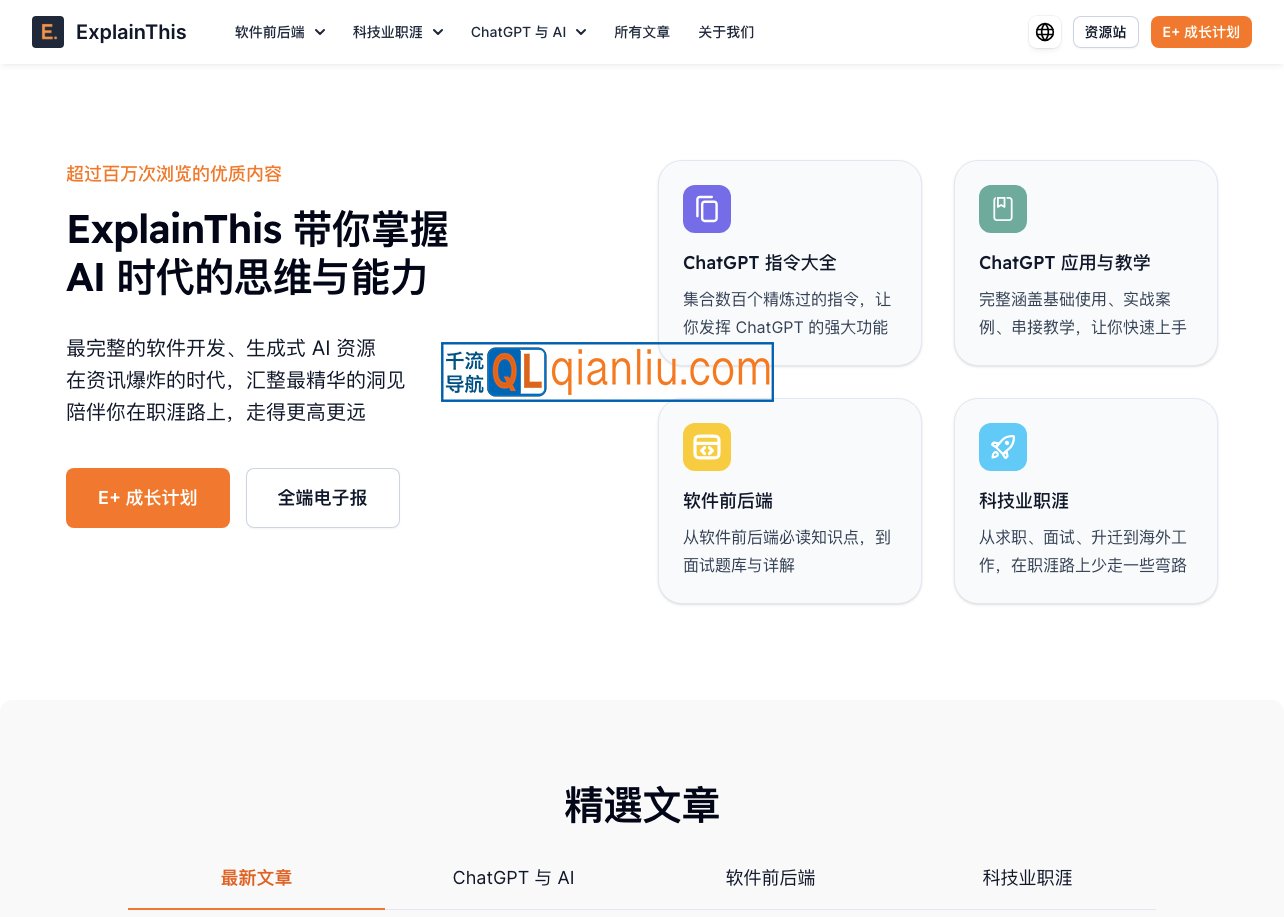Open the language globe icon
This screenshot has width=1284, height=917.
pos(1044,31)
